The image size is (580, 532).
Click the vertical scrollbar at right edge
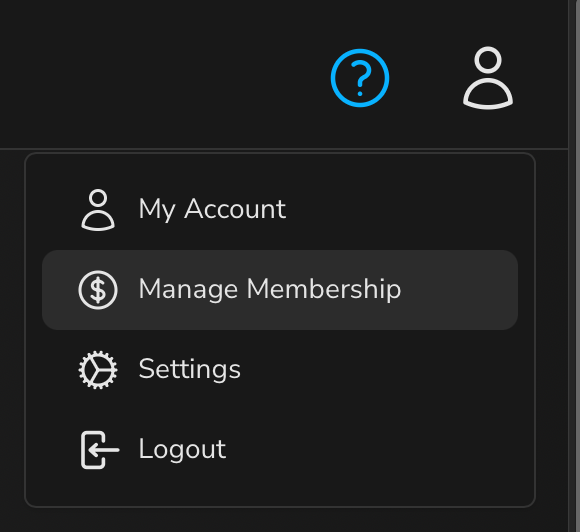tap(574, 266)
